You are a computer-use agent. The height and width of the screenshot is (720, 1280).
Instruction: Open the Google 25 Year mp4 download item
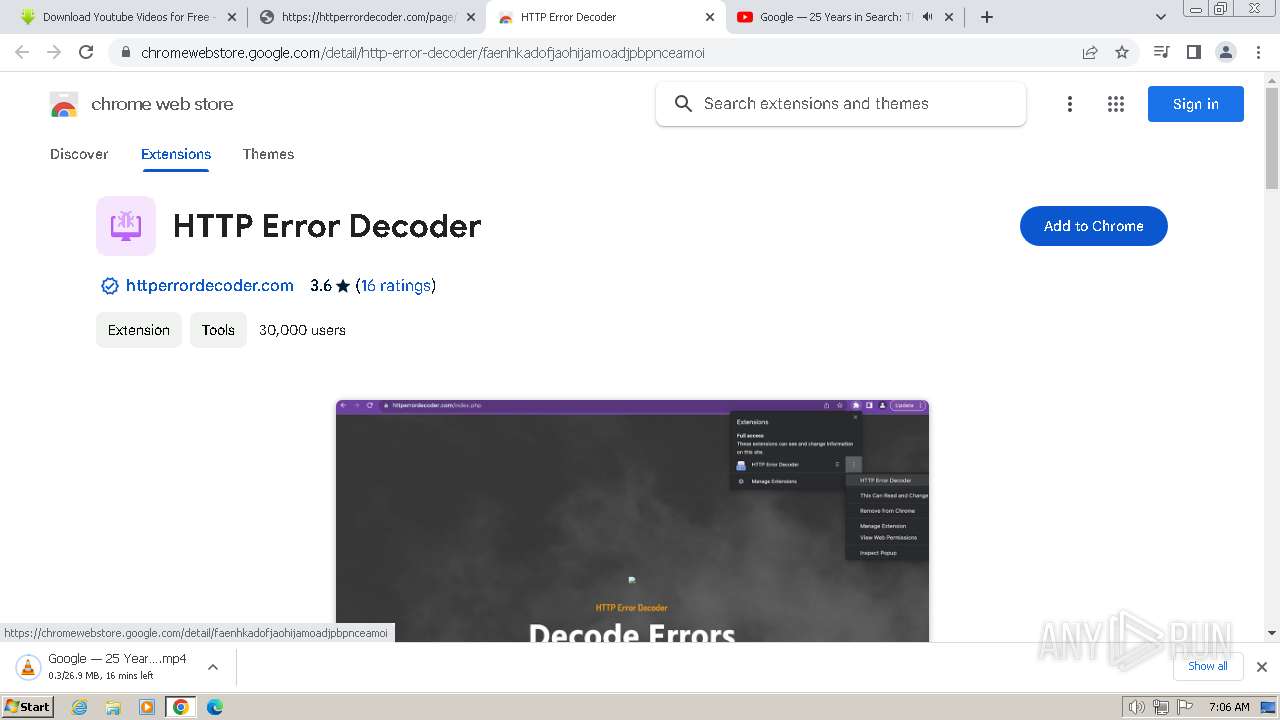118,666
